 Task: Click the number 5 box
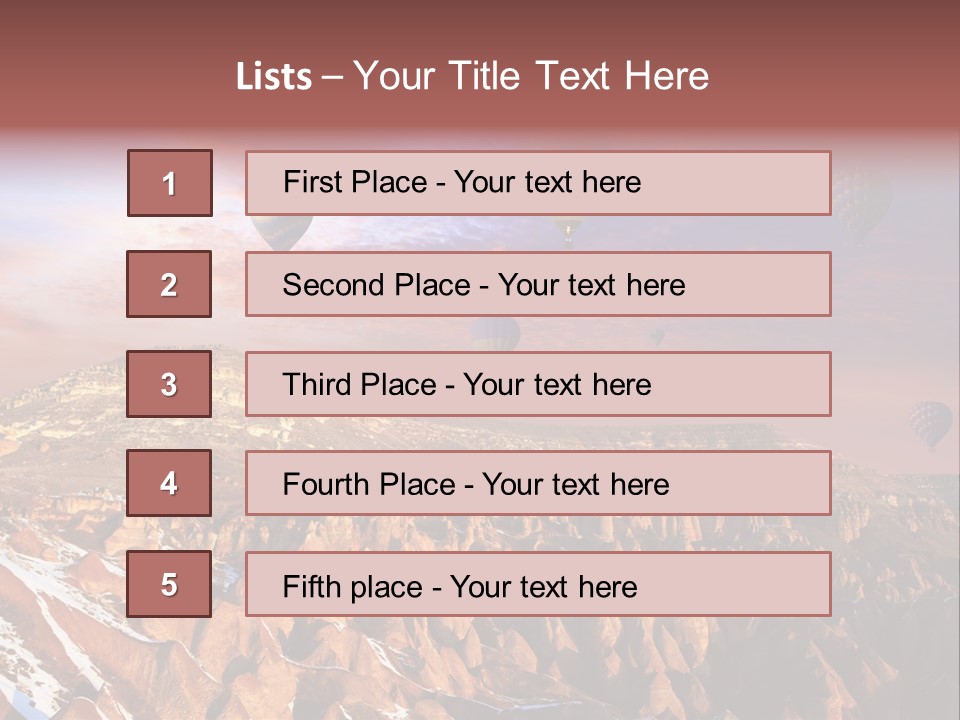(x=169, y=584)
